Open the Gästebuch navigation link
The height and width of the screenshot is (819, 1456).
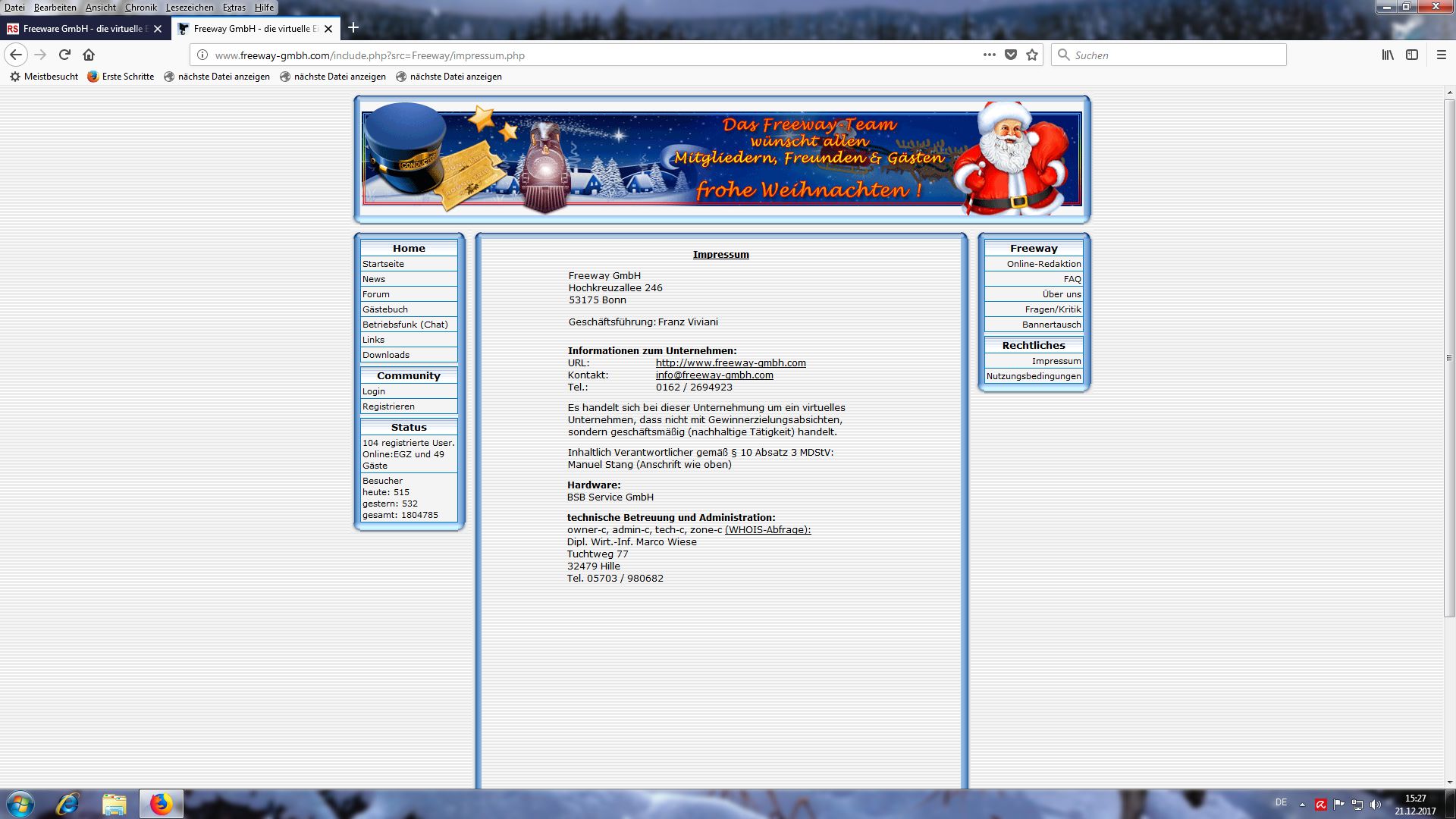coord(385,309)
